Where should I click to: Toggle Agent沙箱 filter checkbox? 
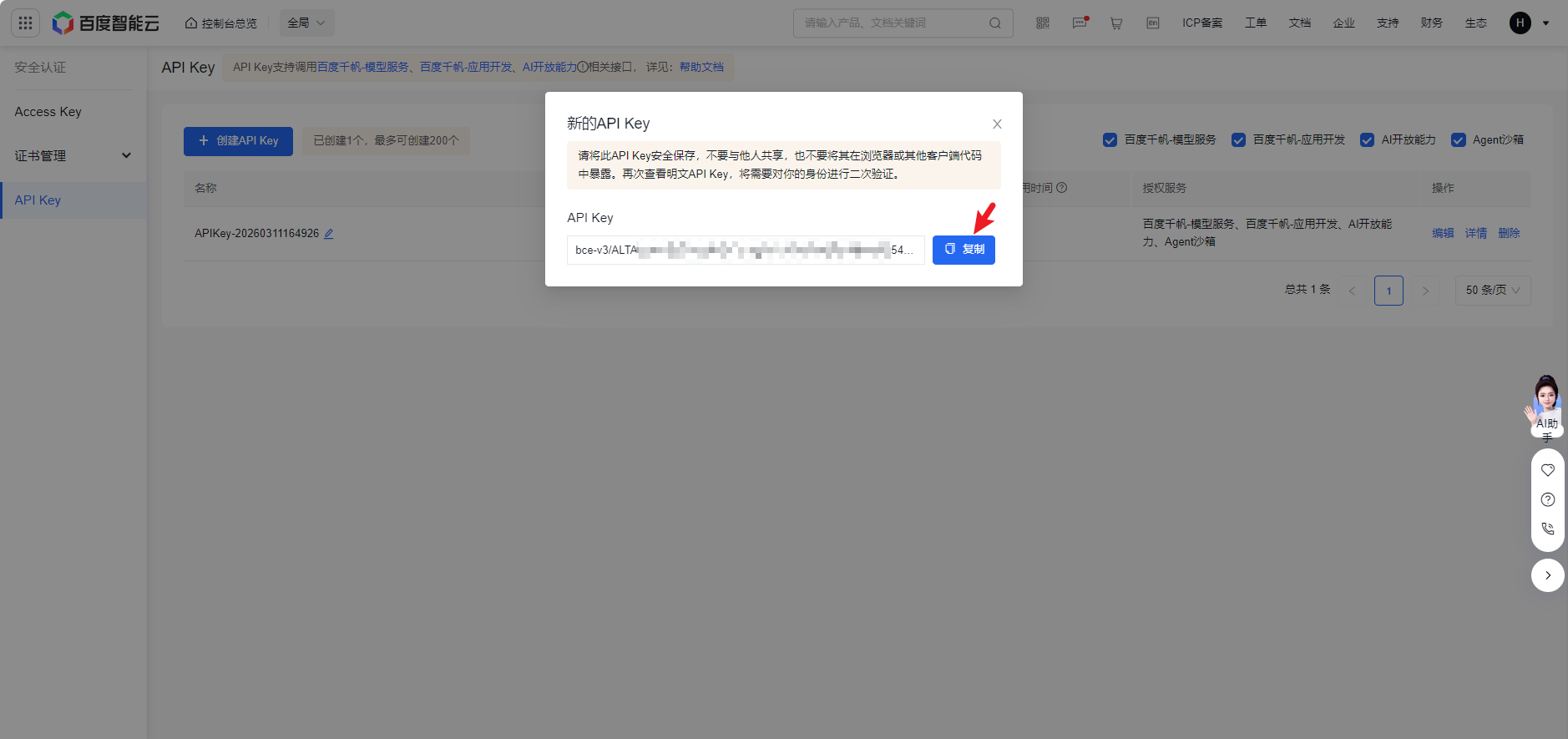1458,140
